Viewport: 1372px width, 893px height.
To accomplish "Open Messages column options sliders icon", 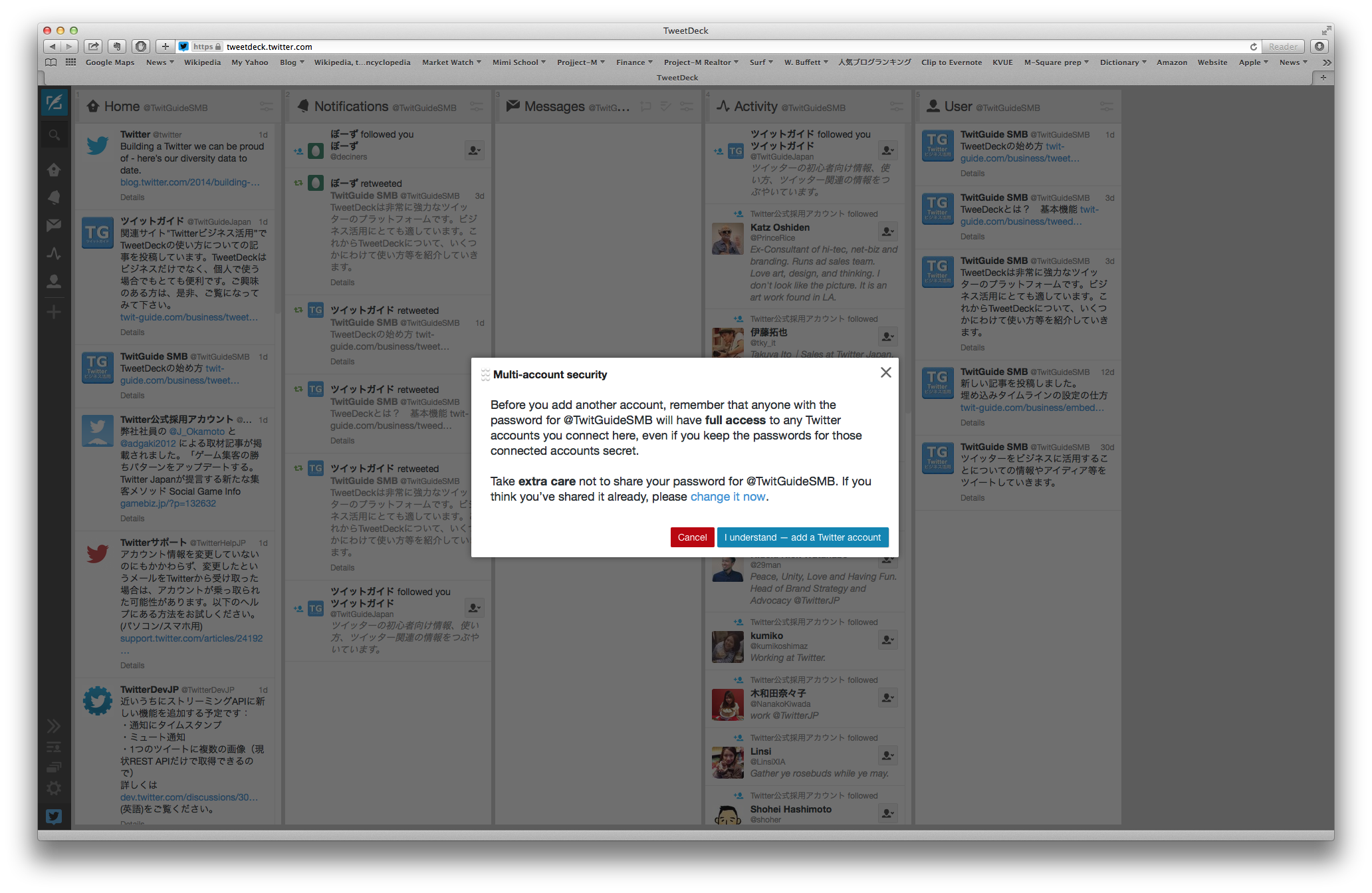I will click(687, 106).
